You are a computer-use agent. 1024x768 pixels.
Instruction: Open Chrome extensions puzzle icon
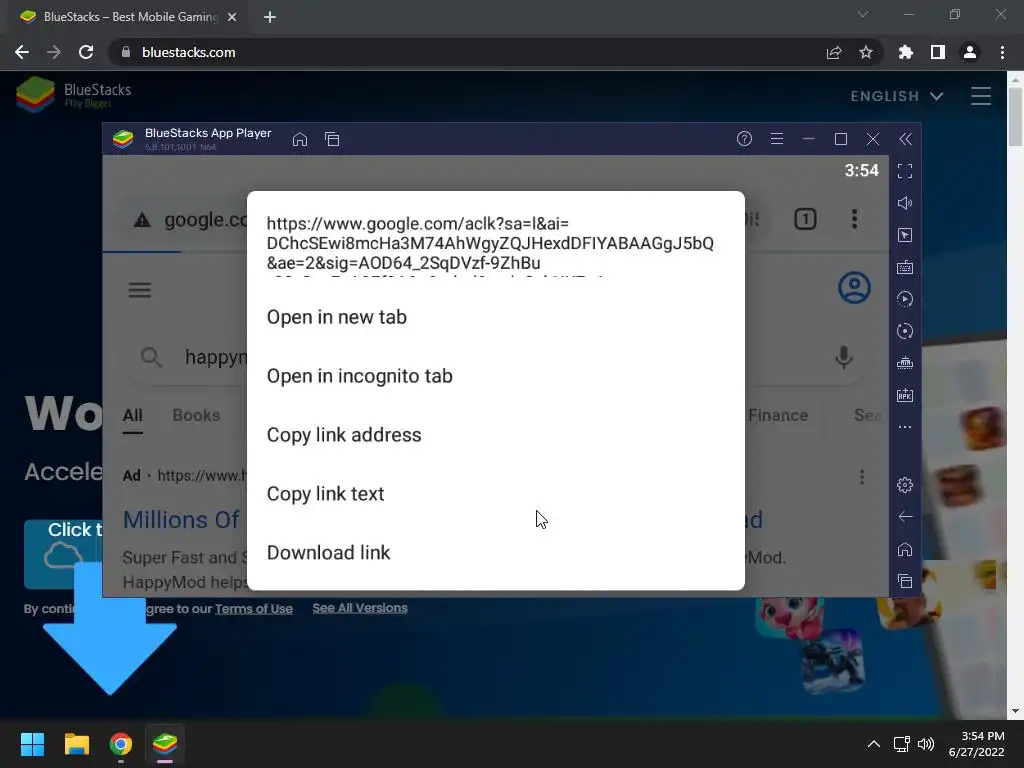click(905, 52)
